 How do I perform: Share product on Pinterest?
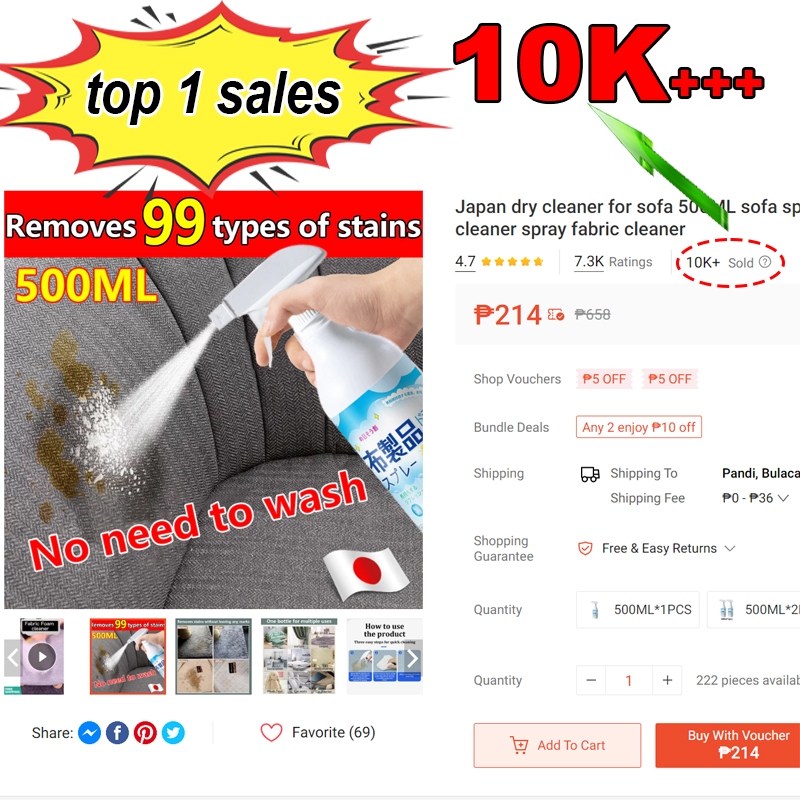tap(145, 733)
